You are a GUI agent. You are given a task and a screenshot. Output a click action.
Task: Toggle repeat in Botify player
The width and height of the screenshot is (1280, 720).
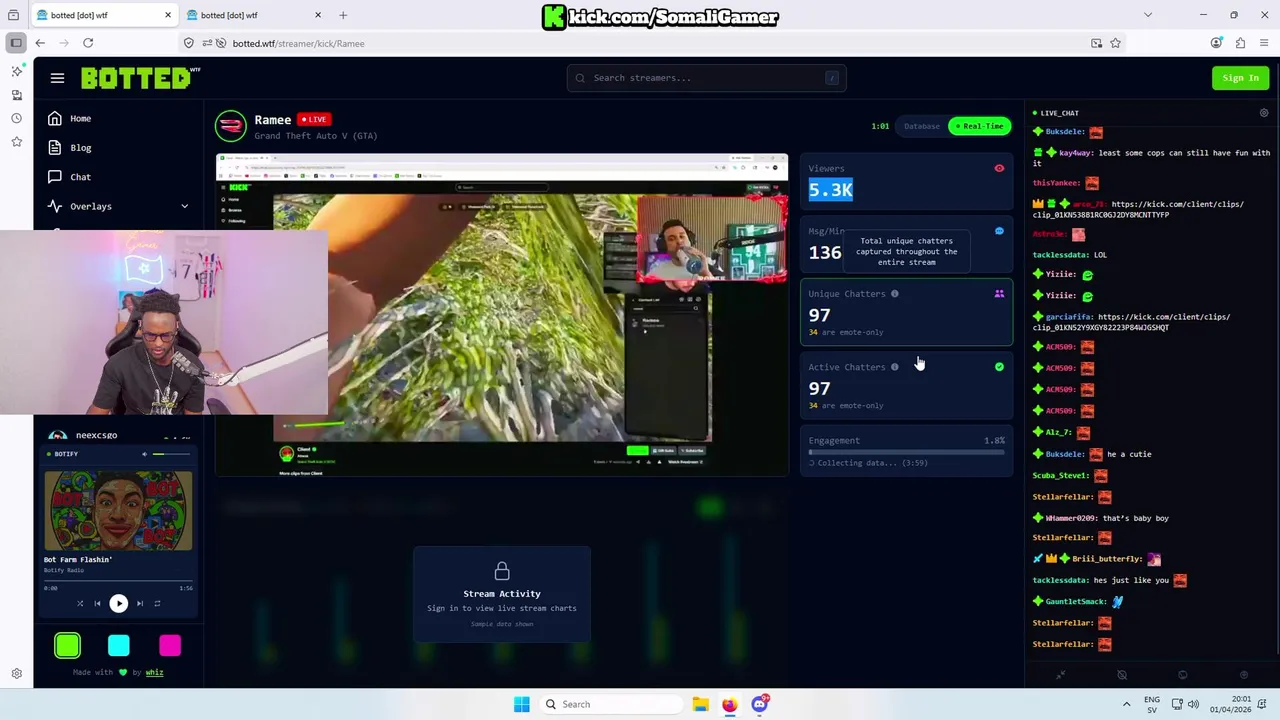[x=157, y=603]
